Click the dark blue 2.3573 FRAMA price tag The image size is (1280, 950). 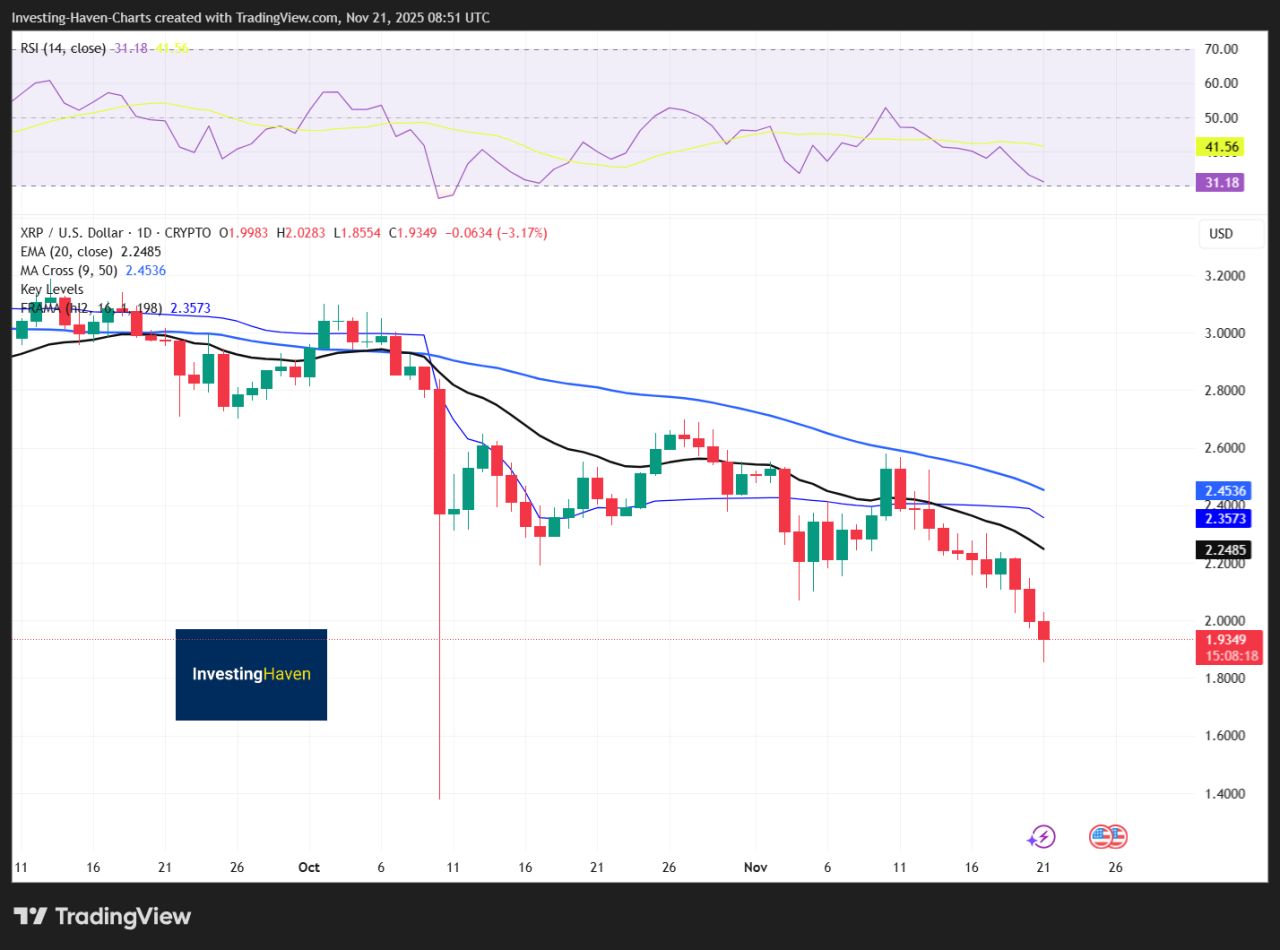click(1228, 520)
